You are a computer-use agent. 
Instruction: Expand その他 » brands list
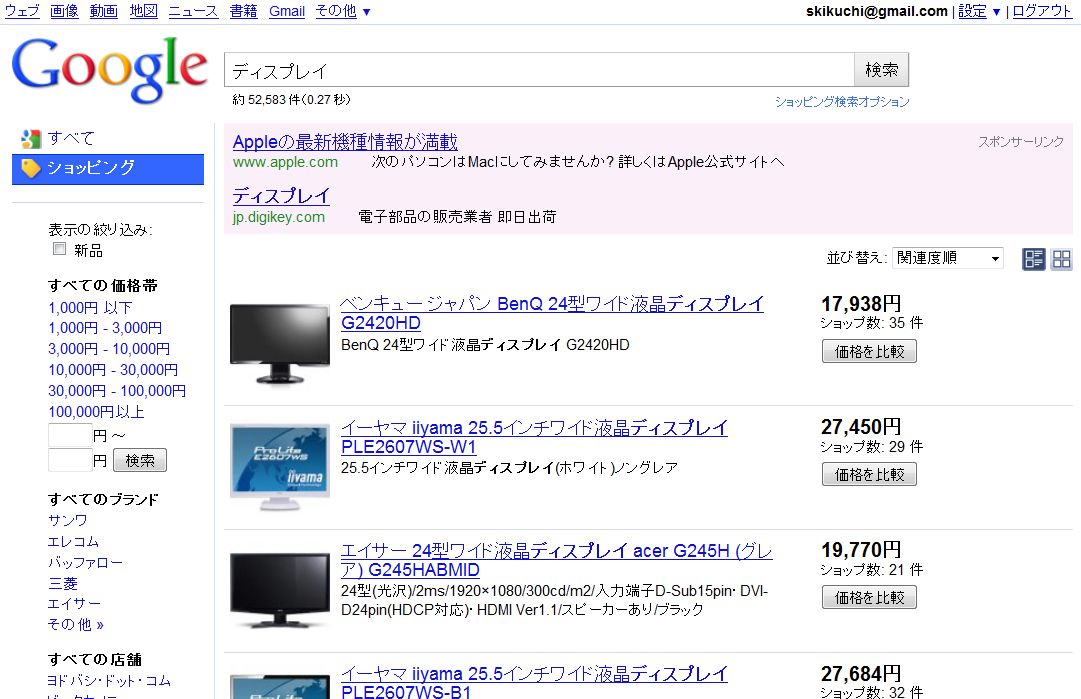pos(75,625)
